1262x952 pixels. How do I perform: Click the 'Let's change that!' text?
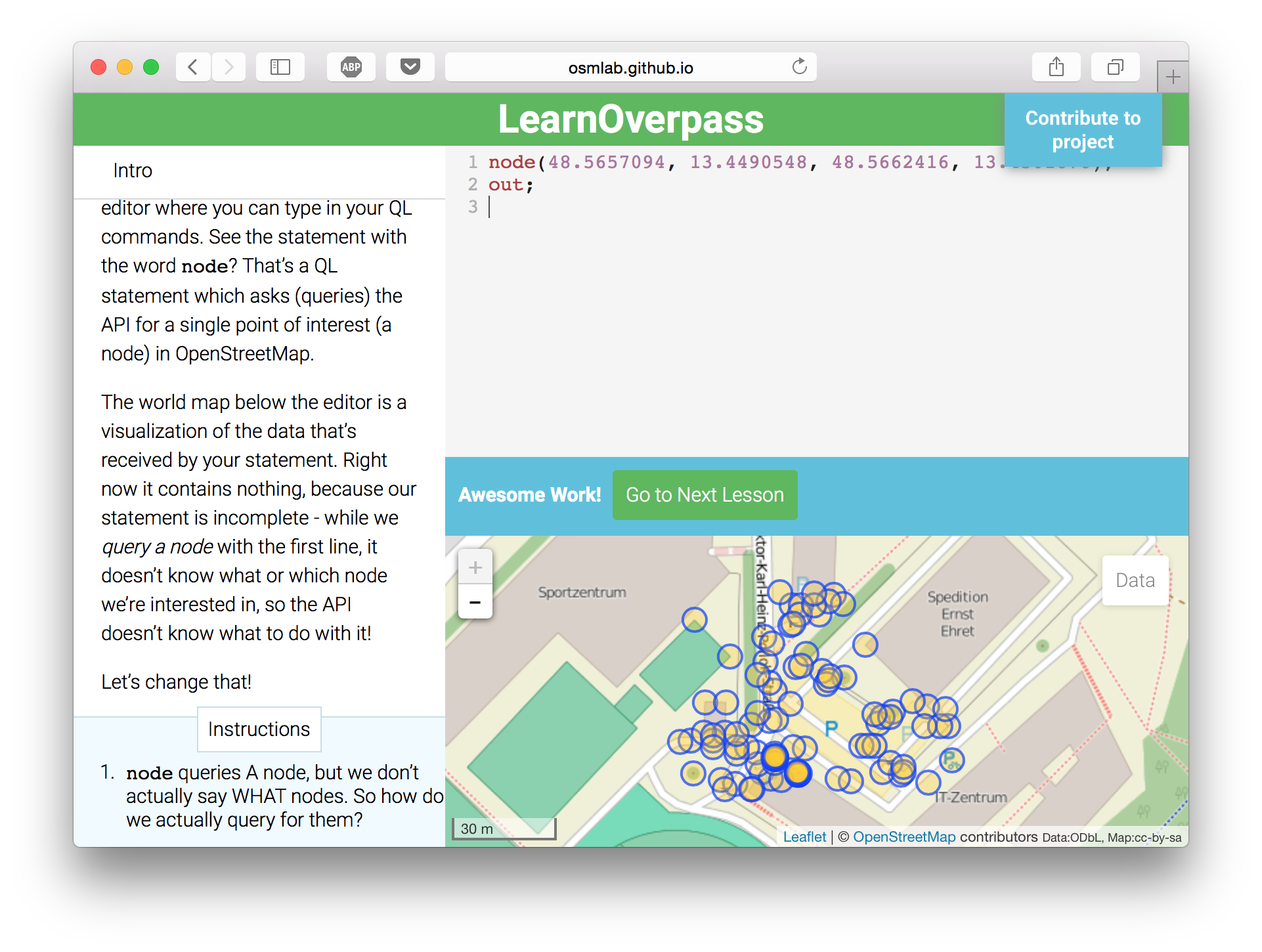[x=176, y=682]
